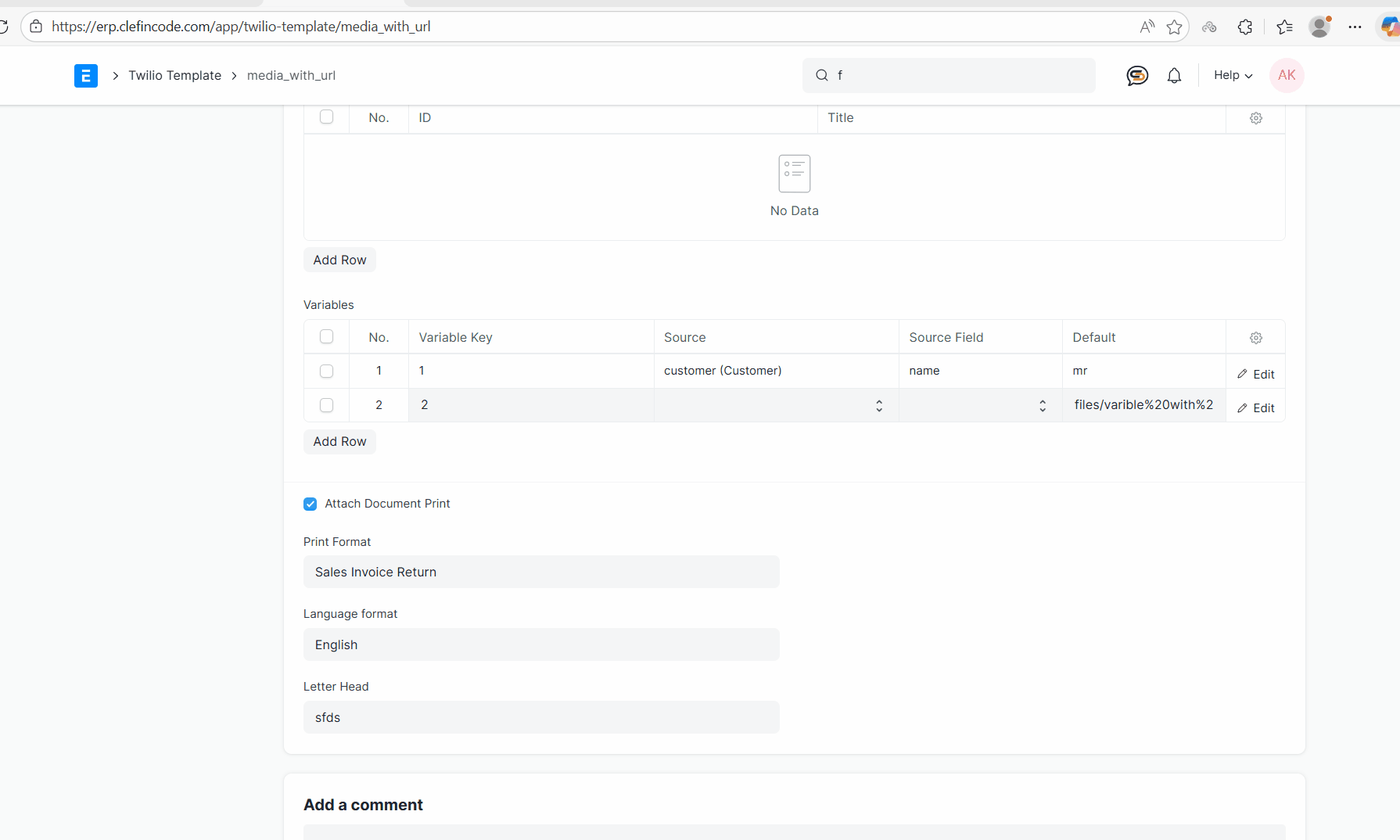Click the browser favorites star icon

(x=1174, y=27)
